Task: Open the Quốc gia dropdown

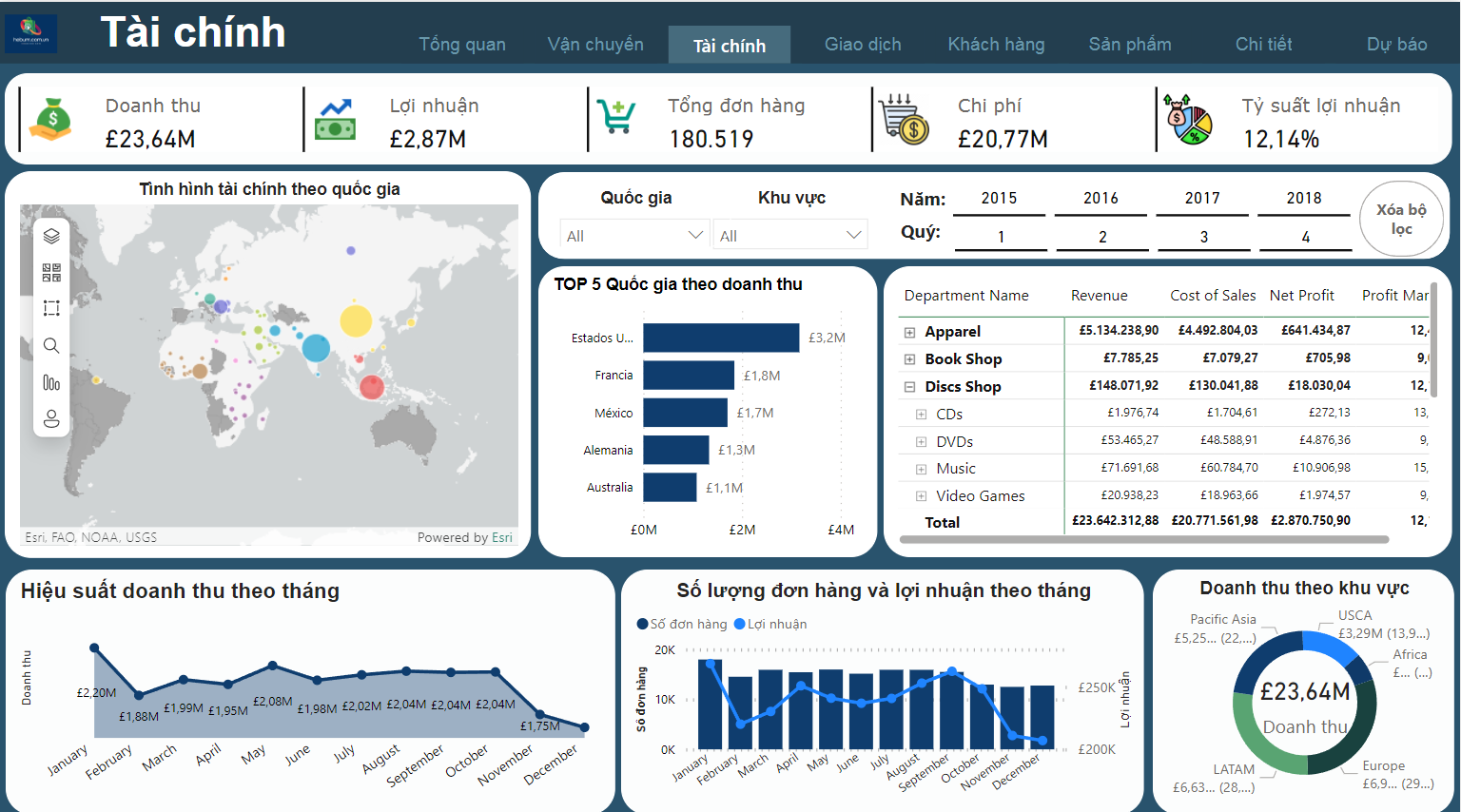Action: 635,235
